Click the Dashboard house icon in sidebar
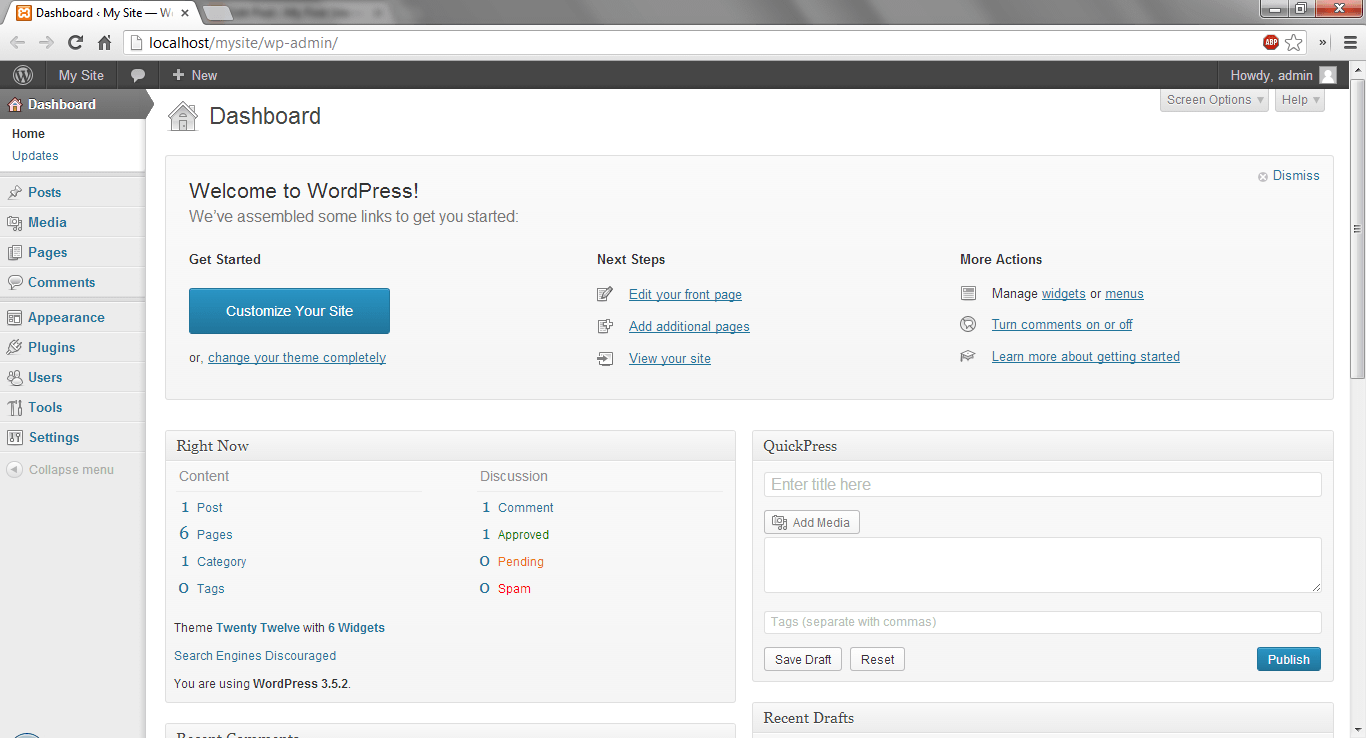Screen dimensions: 1366x738 point(14,104)
